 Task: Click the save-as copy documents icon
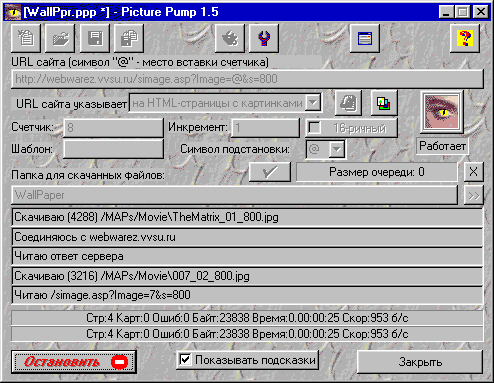(x=129, y=38)
